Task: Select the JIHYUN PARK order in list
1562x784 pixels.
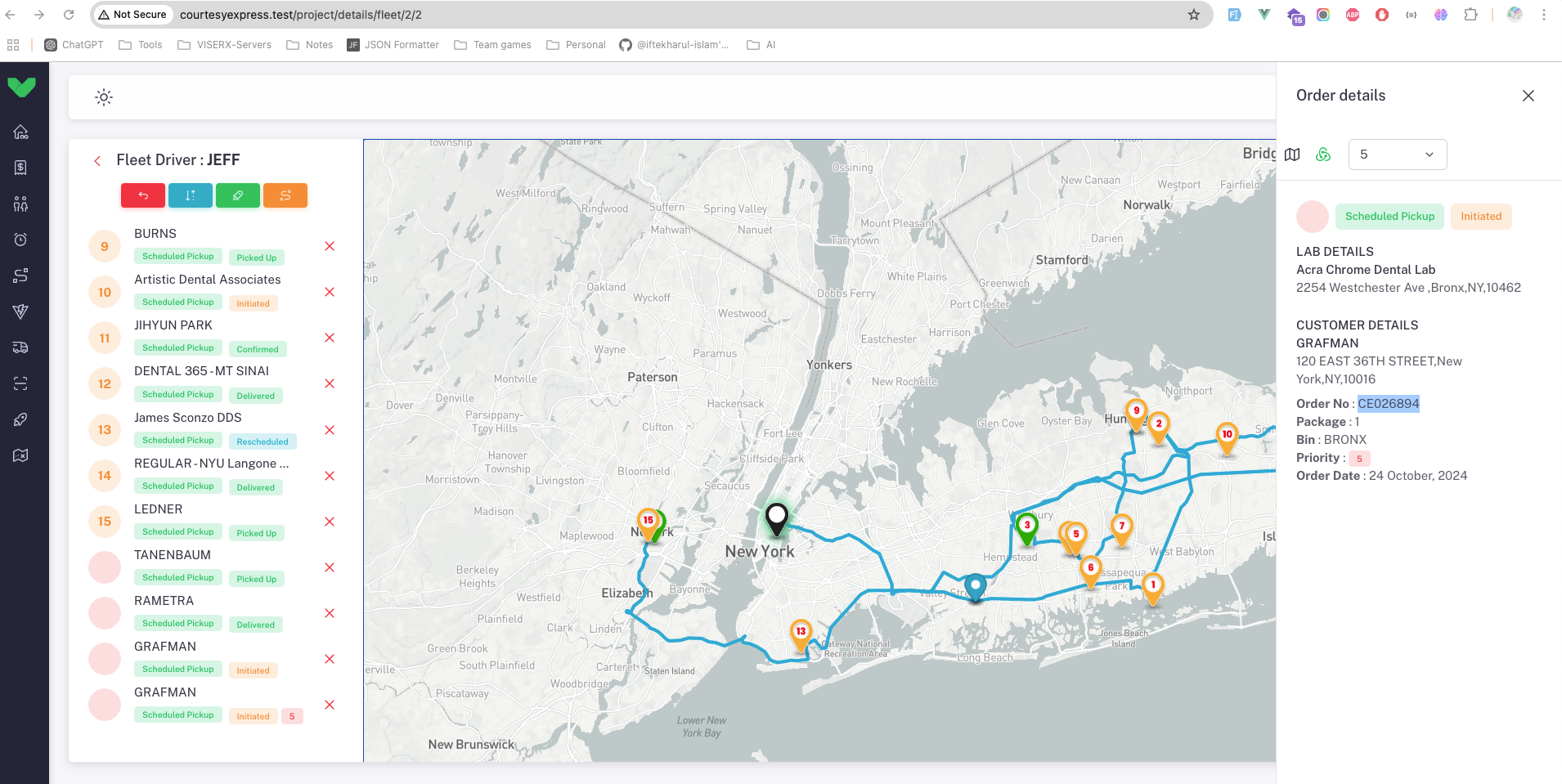Action: [173, 325]
